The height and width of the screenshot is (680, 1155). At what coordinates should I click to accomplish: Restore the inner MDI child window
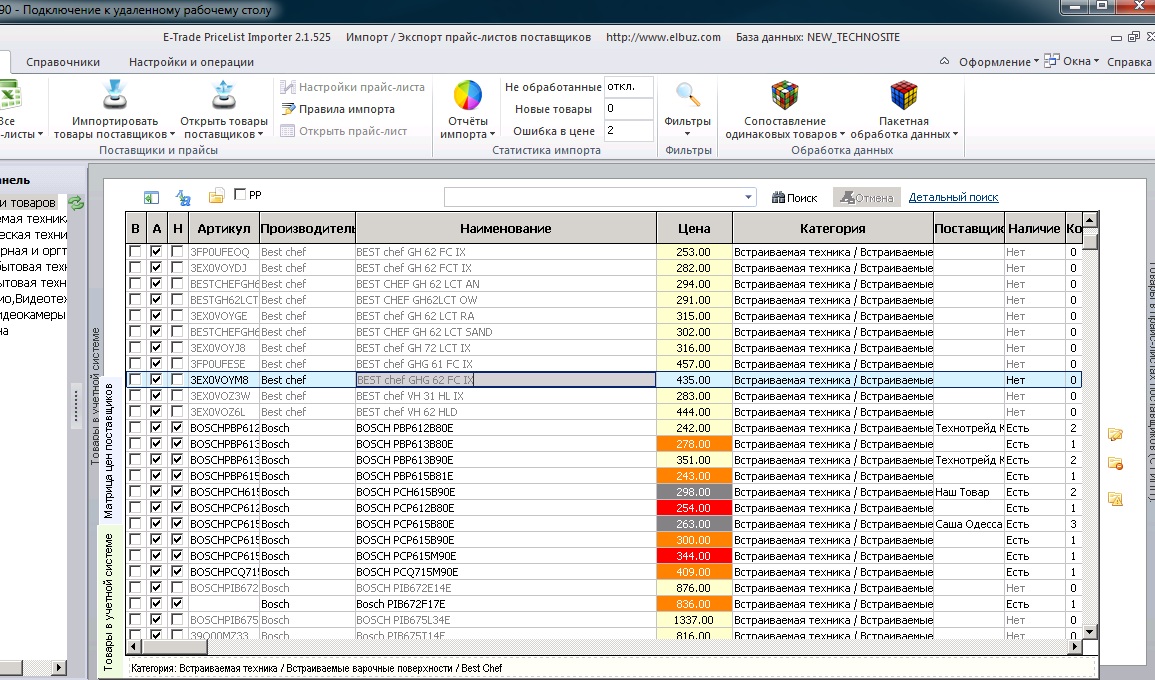pyautogui.click(x=1133, y=37)
